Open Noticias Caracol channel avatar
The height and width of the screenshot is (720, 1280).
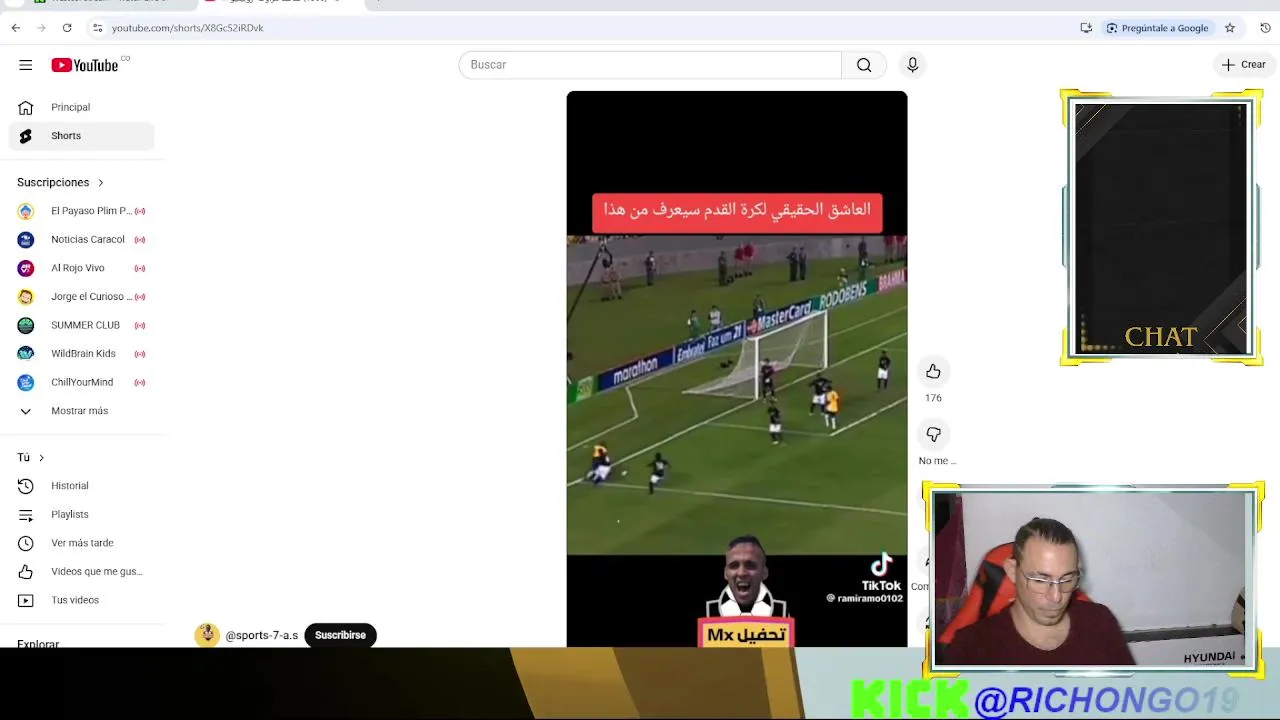(x=26, y=240)
